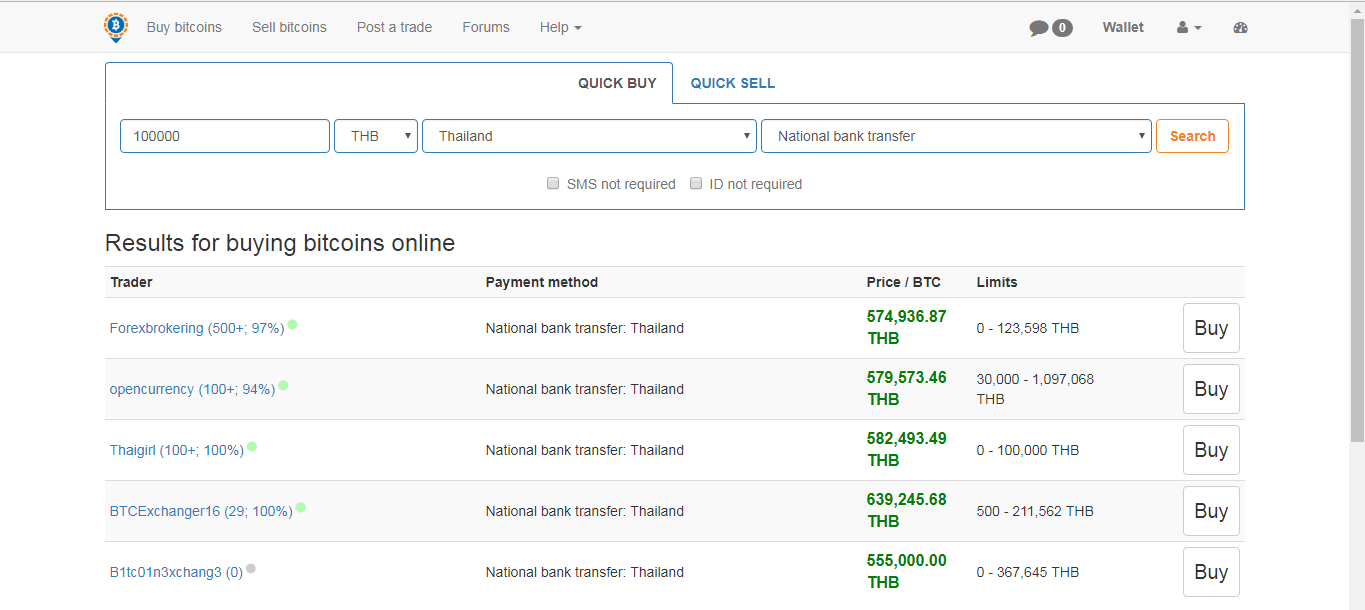Open B1tc01n3xchang3 trader profile link

tap(176, 572)
